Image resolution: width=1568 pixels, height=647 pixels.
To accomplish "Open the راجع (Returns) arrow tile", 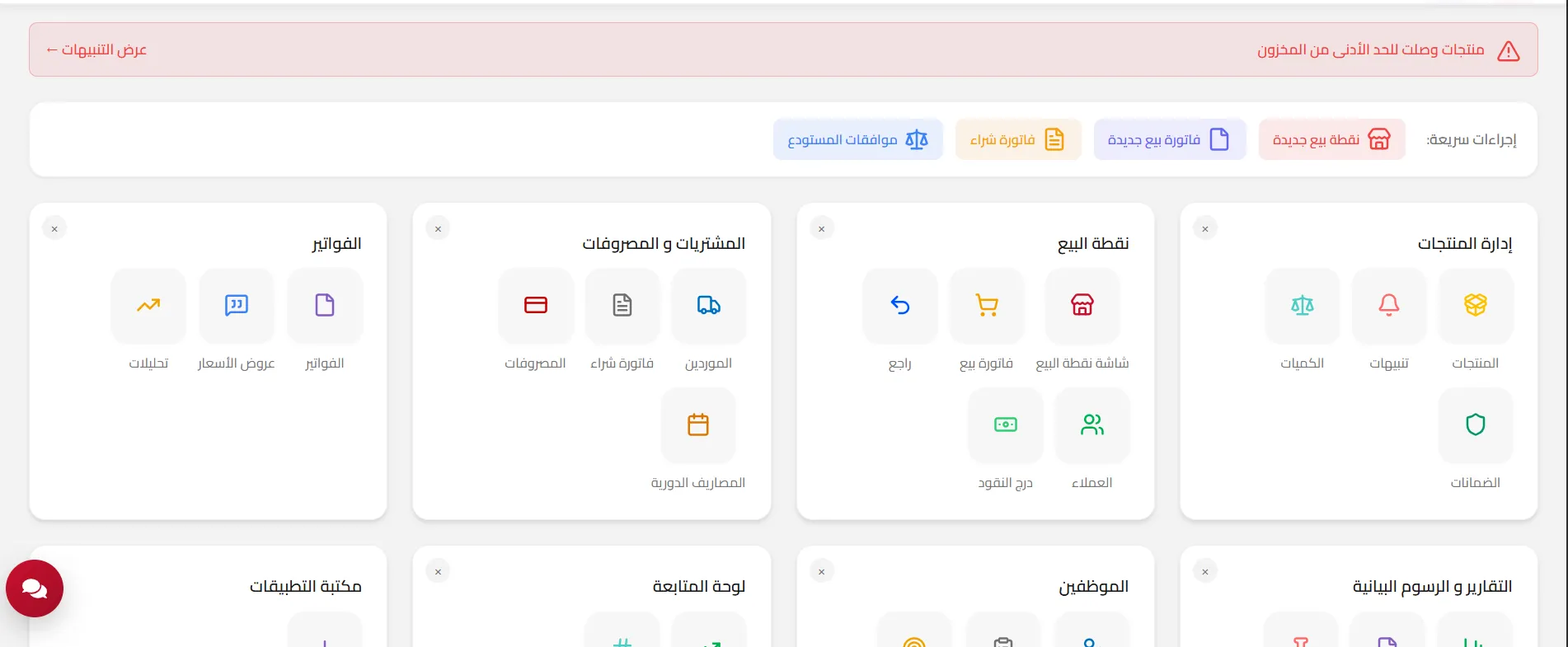I will pyautogui.click(x=899, y=306).
